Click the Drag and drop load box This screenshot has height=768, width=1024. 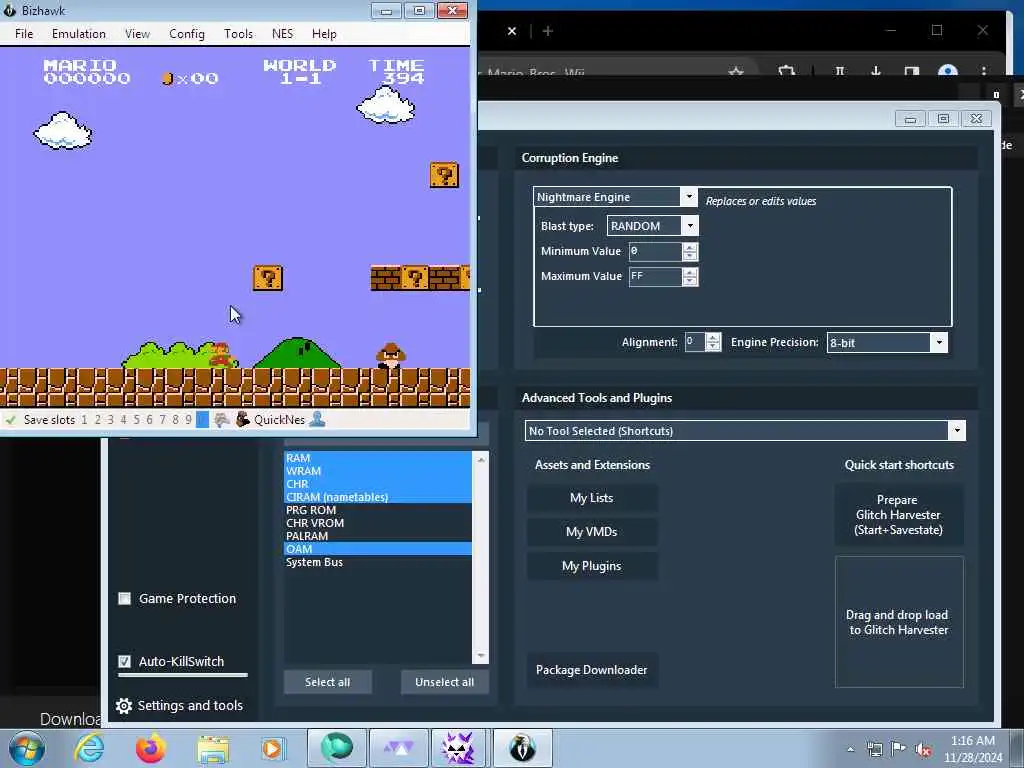[x=899, y=622]
